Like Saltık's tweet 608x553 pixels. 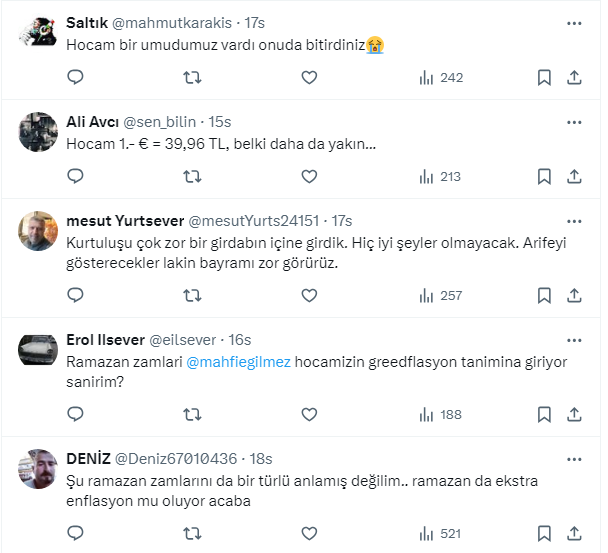click(309, 77)
